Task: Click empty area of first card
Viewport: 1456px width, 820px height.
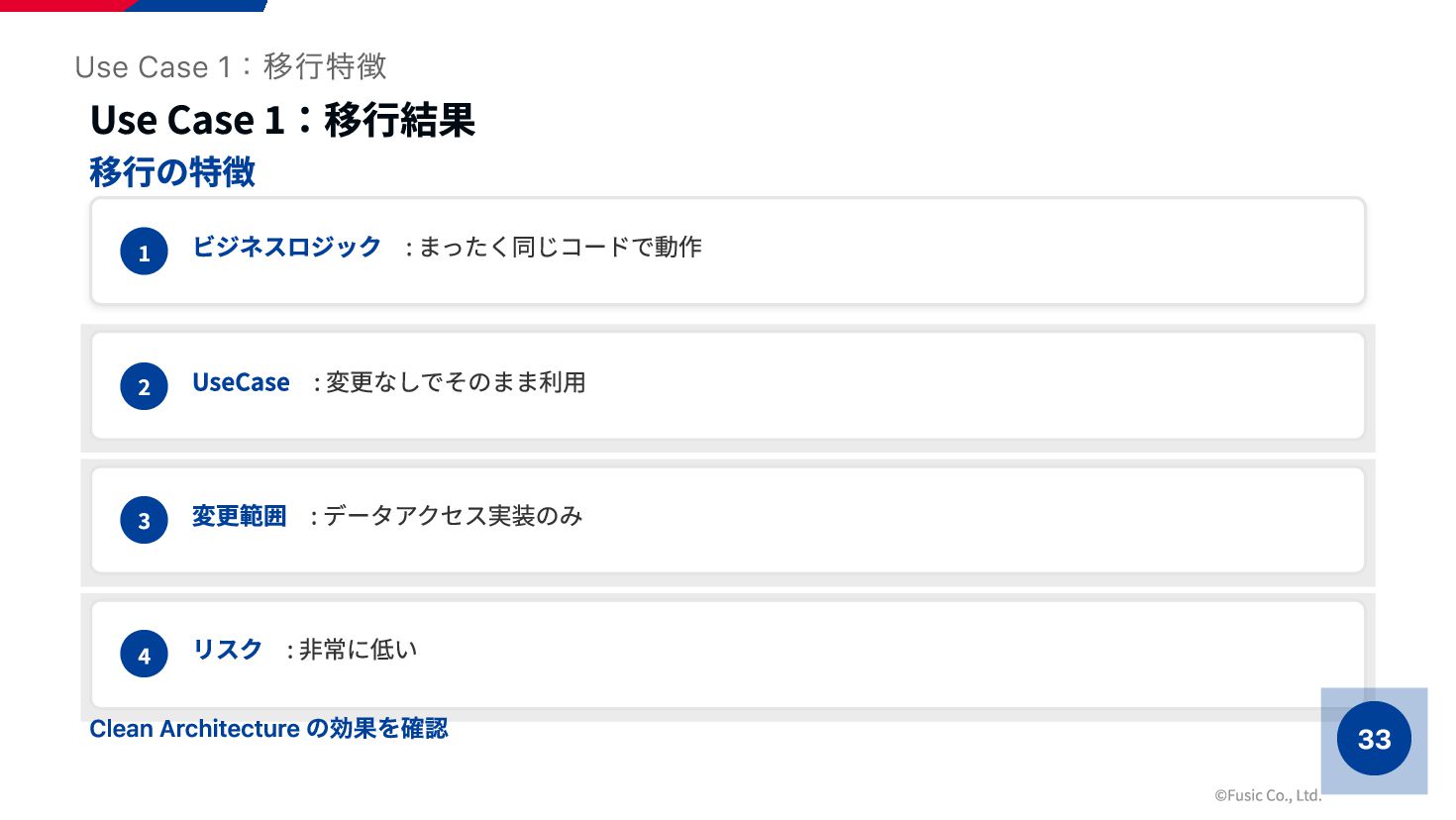Action: [1030, 252]
